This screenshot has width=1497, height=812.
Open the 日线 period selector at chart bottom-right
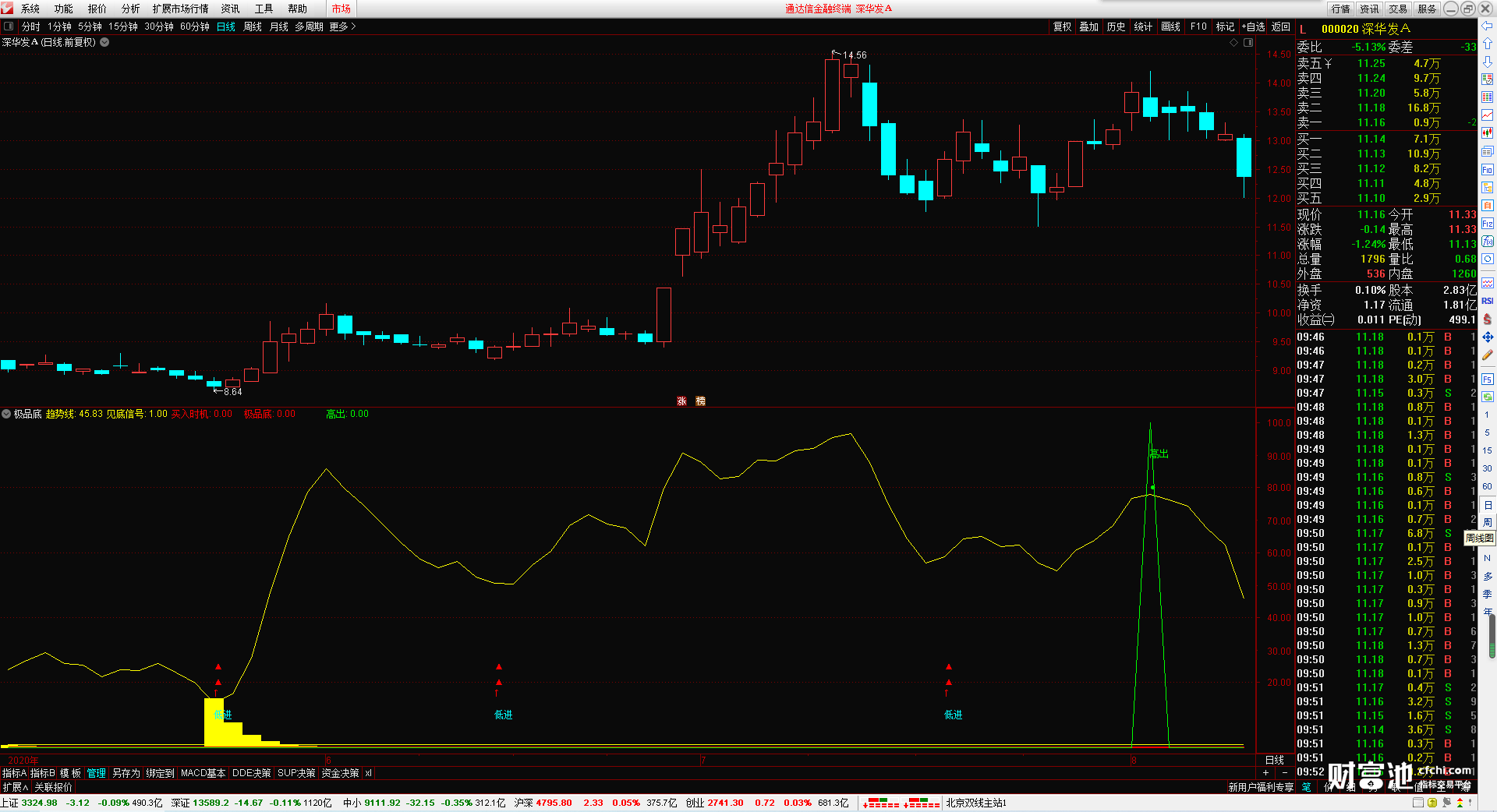pos(1275,760)
